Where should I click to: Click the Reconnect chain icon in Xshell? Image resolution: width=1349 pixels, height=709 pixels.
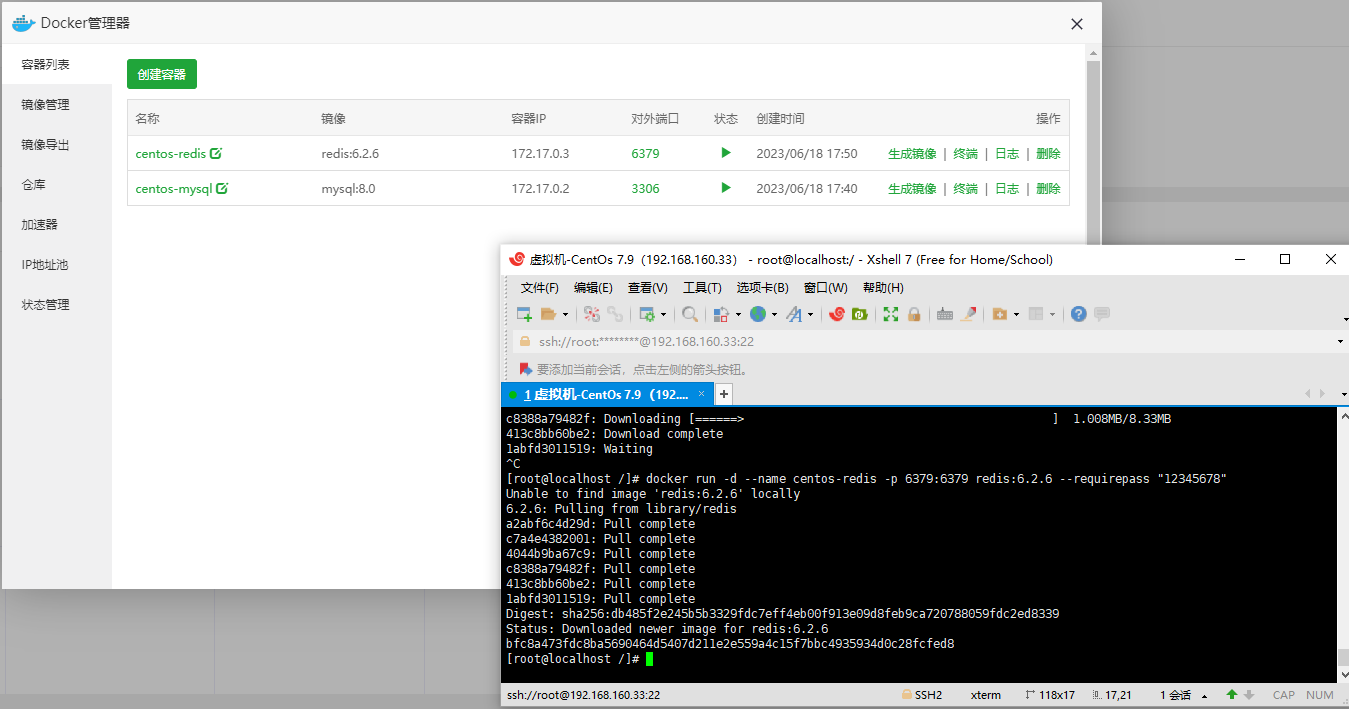(615, 314)
